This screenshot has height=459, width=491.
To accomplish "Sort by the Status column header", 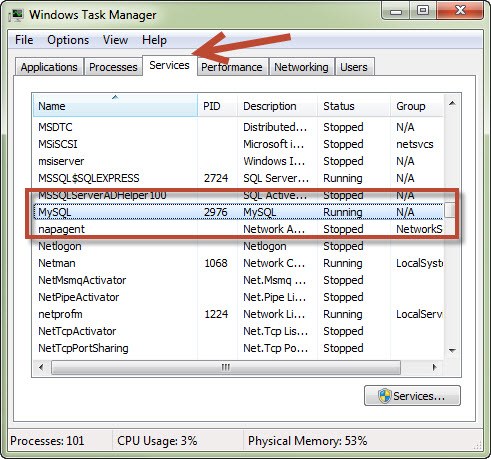I will pos(354,106).
